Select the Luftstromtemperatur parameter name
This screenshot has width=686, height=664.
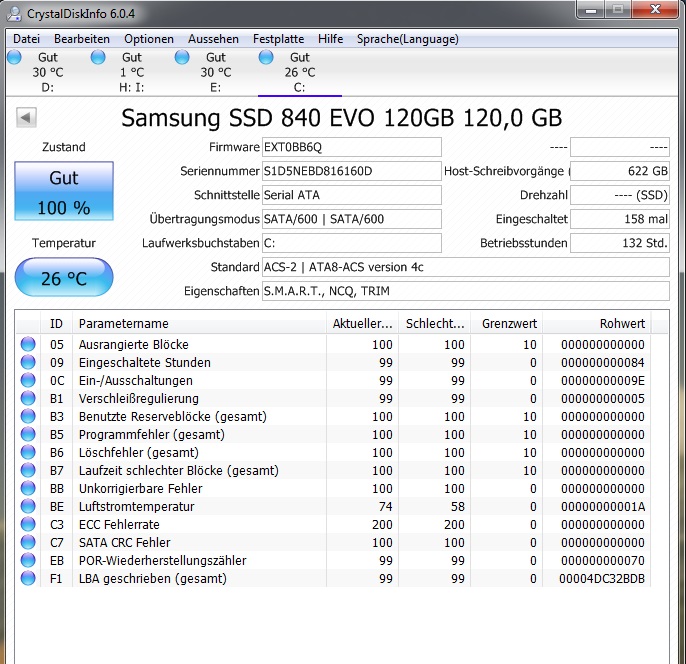pyautogui.click(x=136, y=507)
